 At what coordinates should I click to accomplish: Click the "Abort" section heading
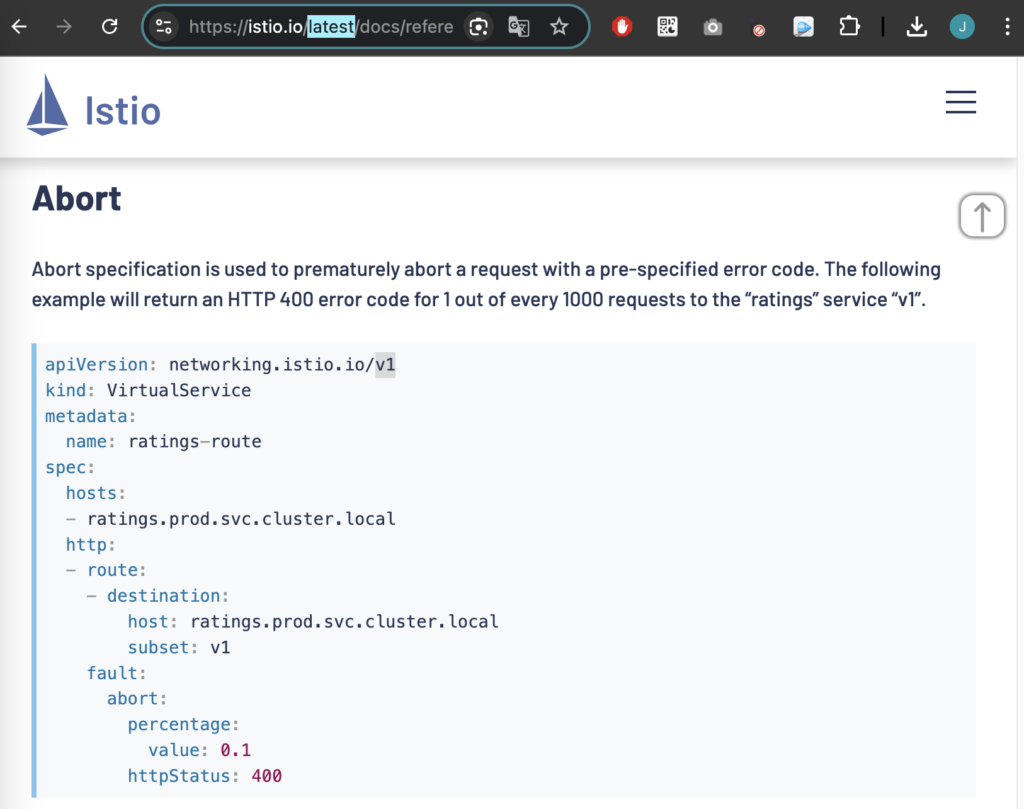pos(76,198)
